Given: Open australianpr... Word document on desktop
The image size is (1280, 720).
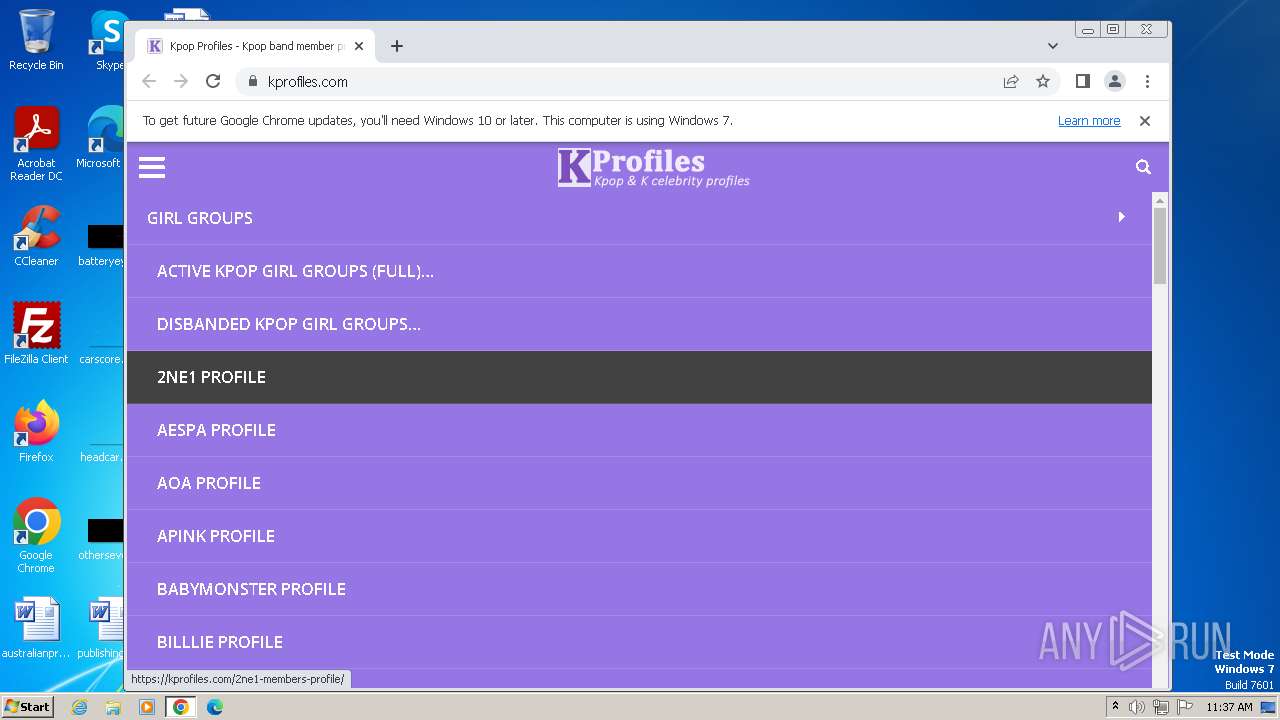Looking at the screenshot, I should click(x=36, y=628).
